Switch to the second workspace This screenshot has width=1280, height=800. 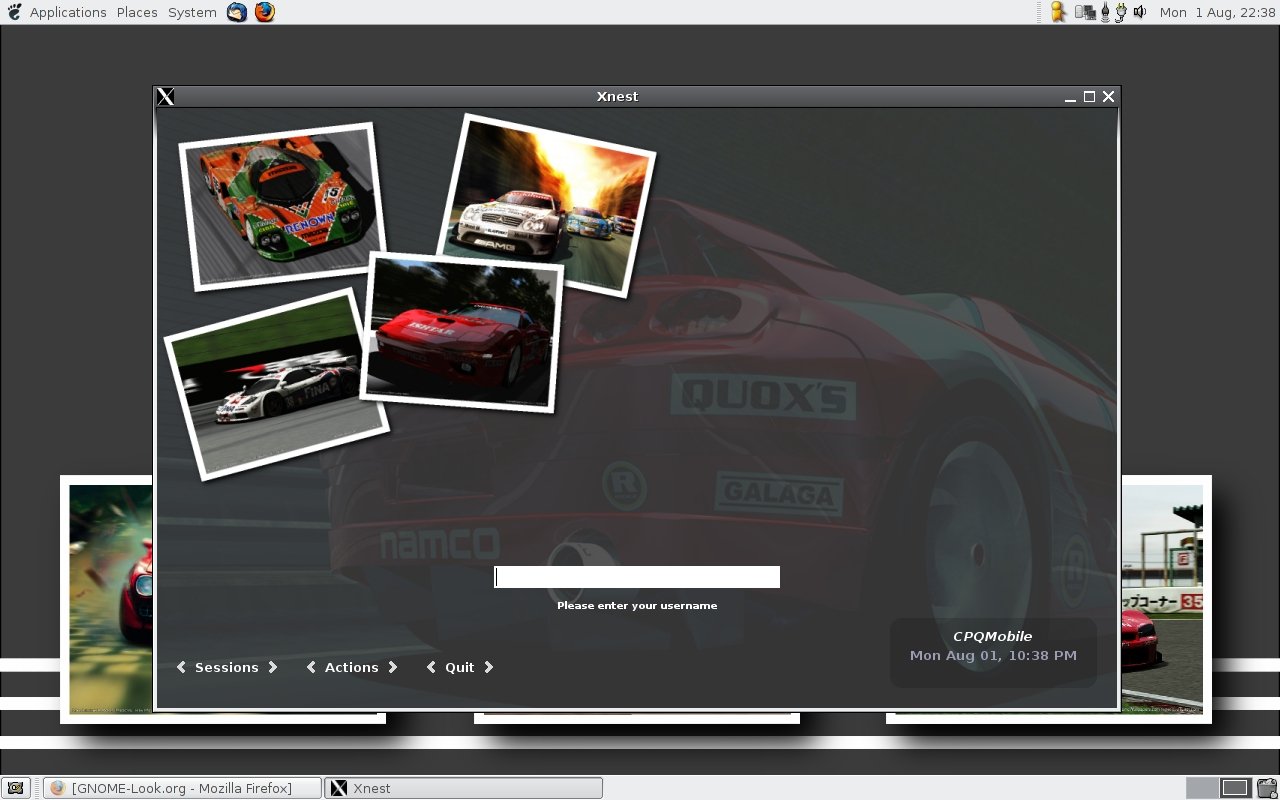[x=1235, y=788]
